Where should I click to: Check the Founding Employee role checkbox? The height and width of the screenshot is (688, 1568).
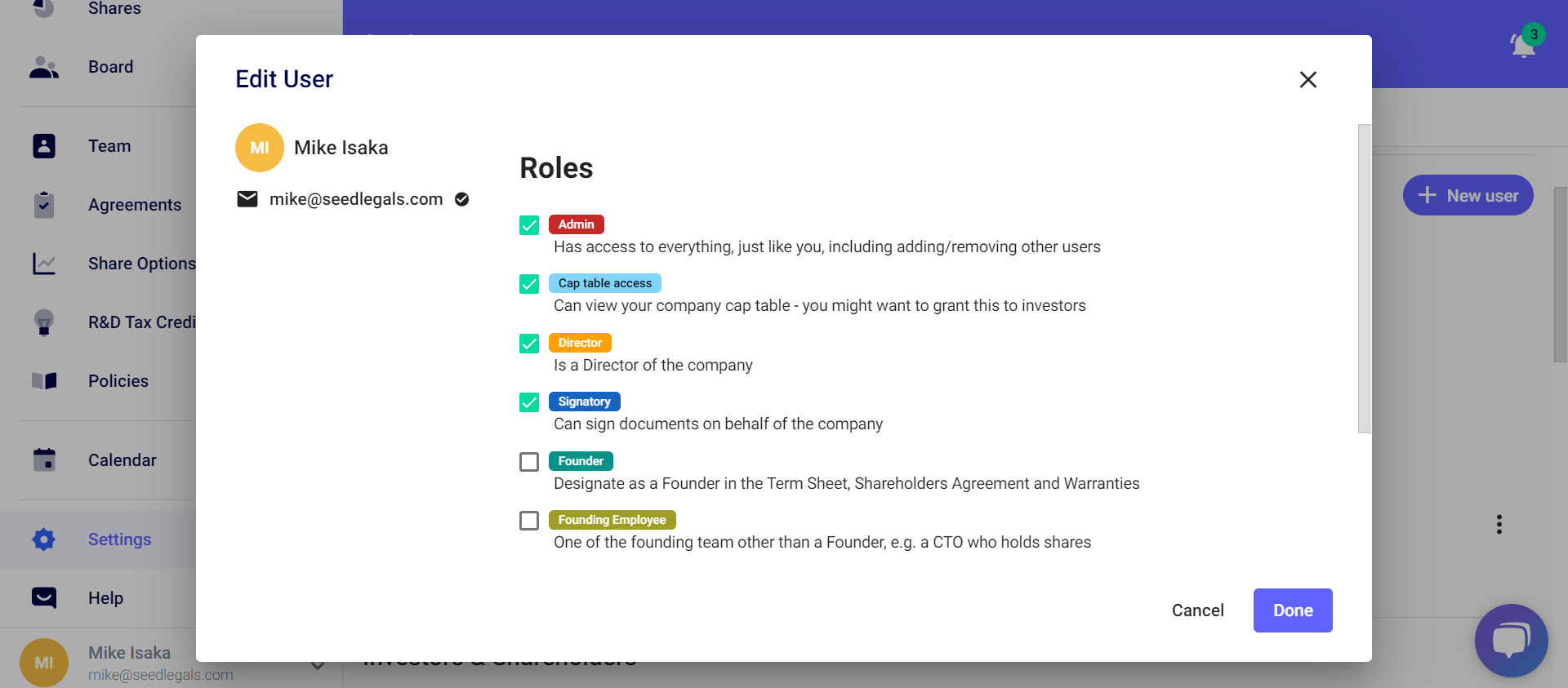tap(529, 521)
